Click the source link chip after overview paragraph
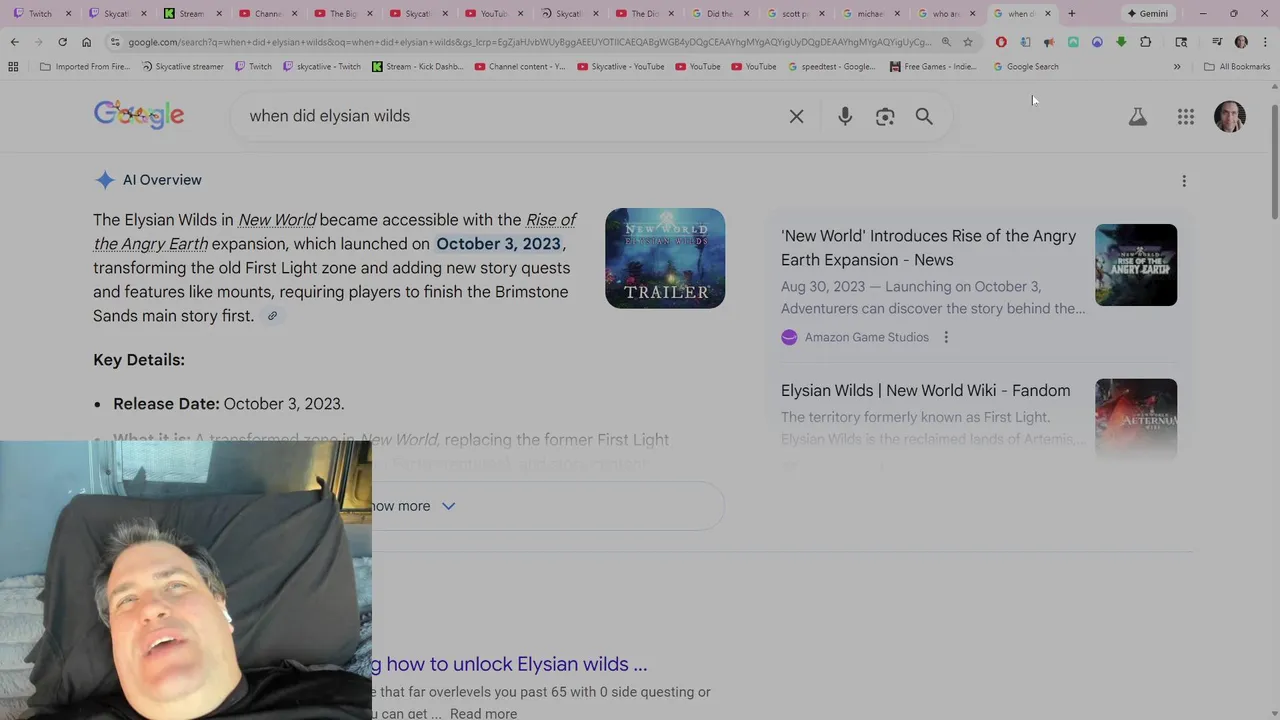The height and width of the screenshot is (720, 1280). 272,316
